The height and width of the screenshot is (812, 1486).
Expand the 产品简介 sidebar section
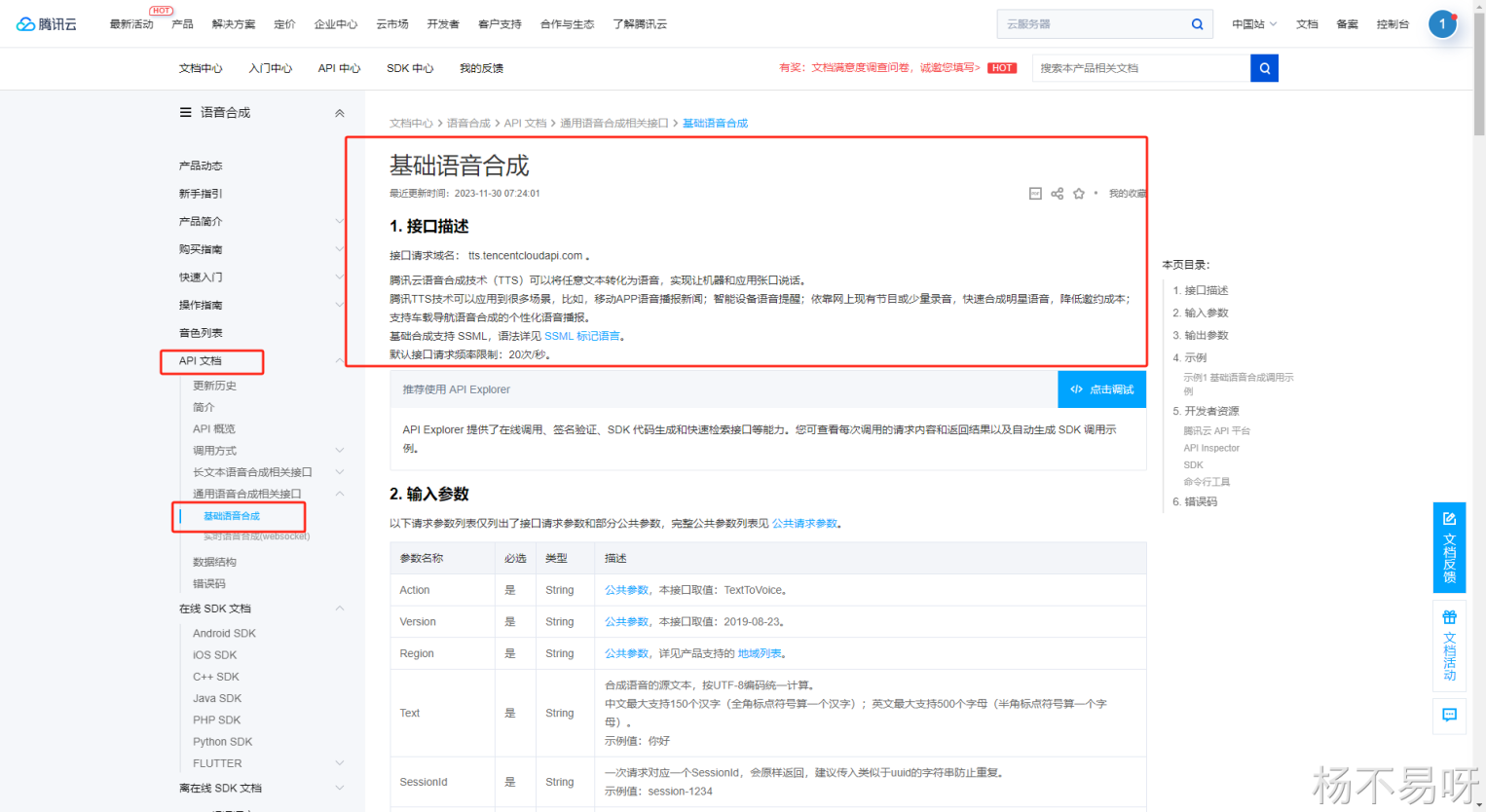pos(340,222)
